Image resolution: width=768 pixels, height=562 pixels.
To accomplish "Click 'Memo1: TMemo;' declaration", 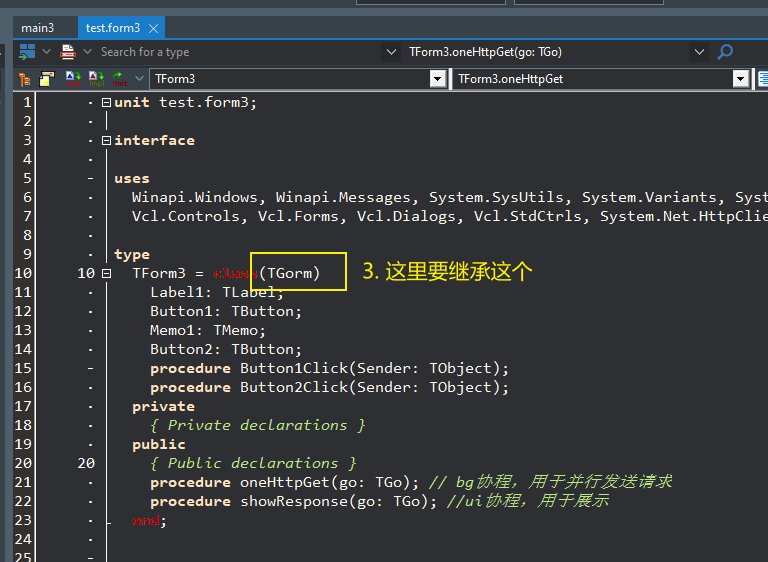I will point(208,331).
